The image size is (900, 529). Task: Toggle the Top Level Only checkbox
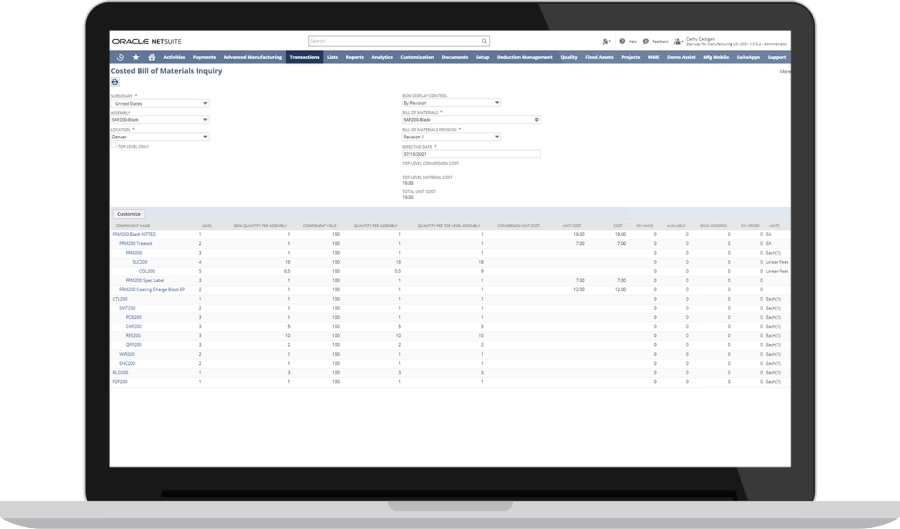coord(114,146)
